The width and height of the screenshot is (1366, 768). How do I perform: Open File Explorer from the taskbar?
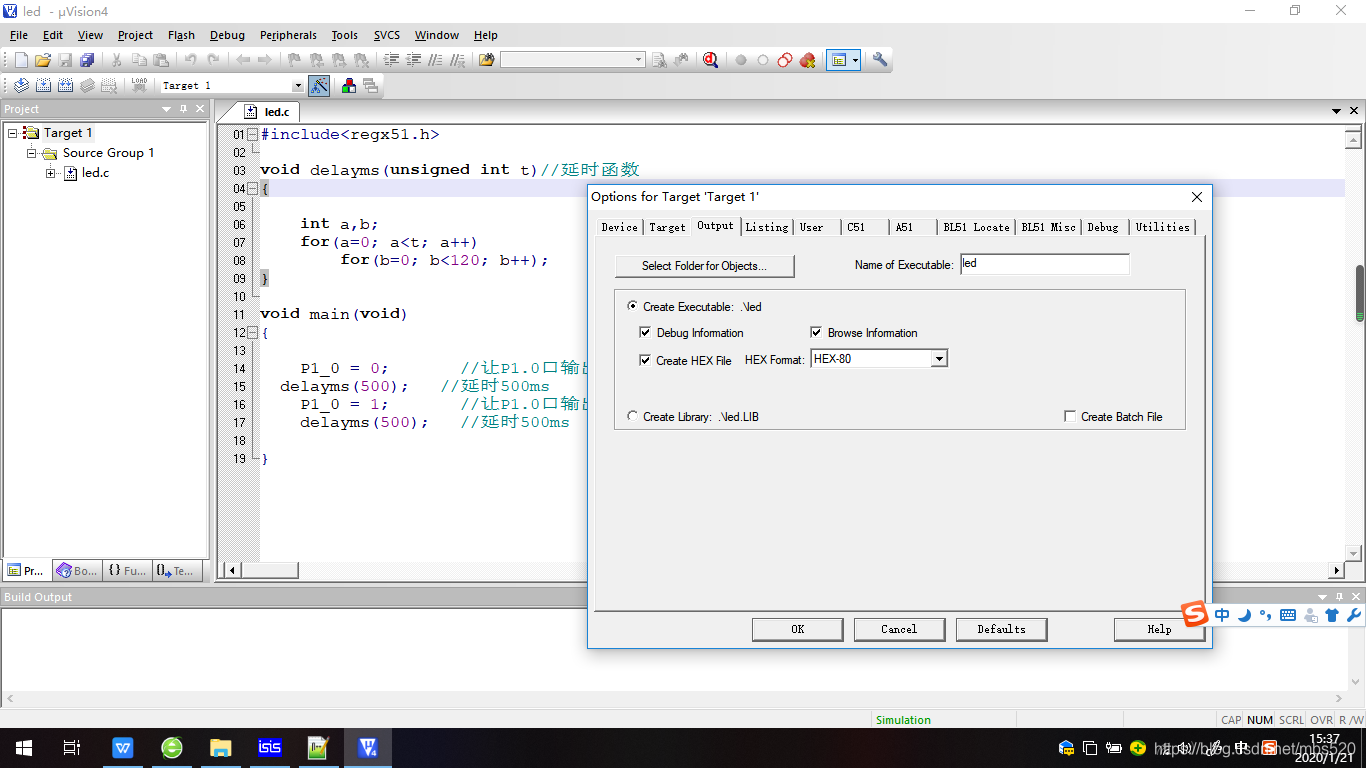pos(221,748)
